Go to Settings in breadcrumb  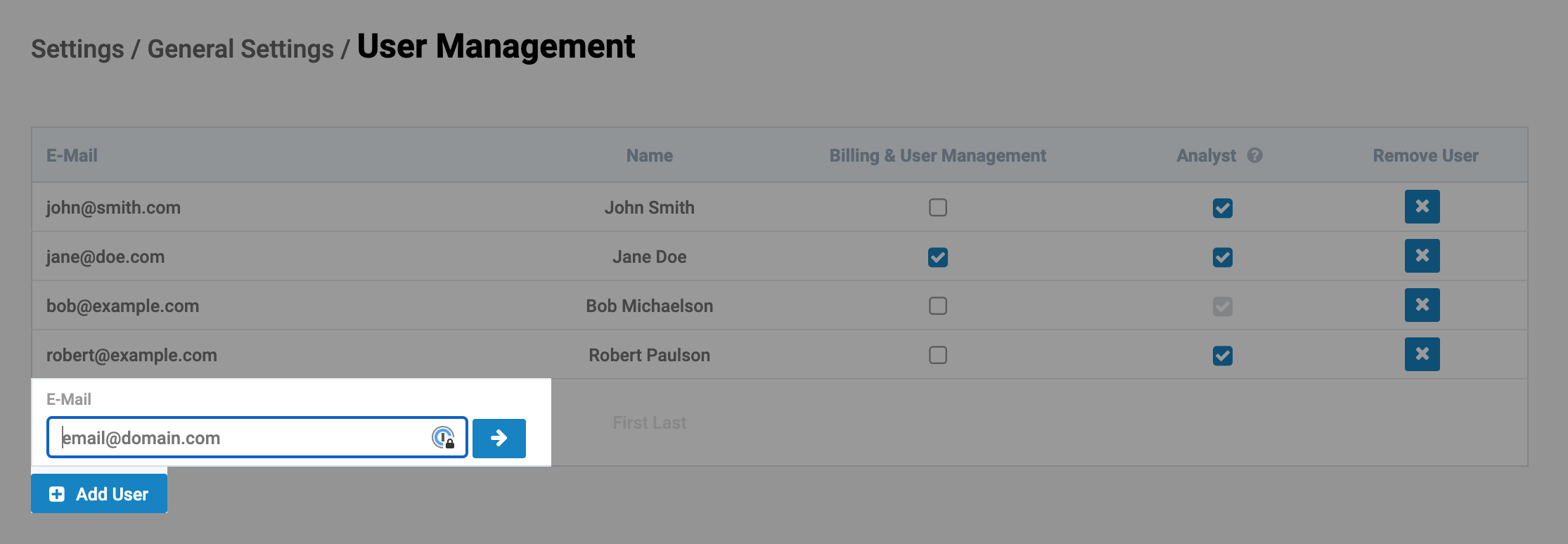pyautogui.click(x=77, y=49)
